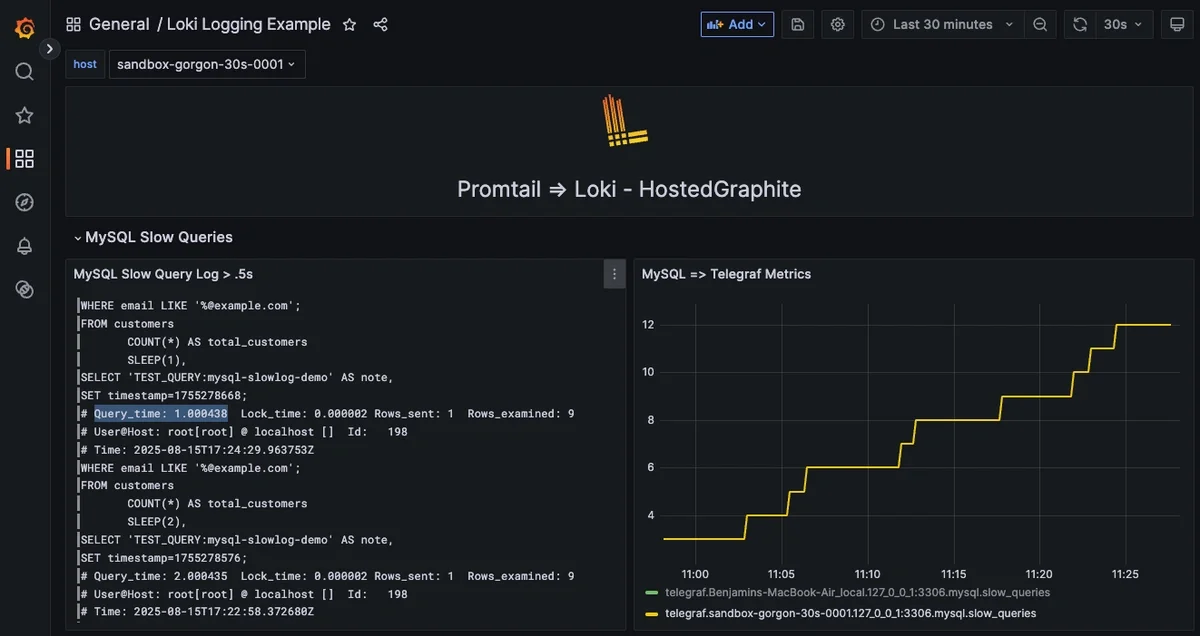This screenshot has width=1200, height=636.
Task: Share the dashboard via the share icon
Action: (x=380, y=24)
